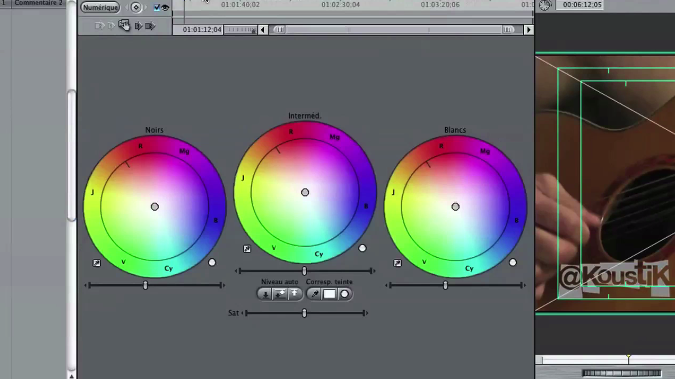Grab the left zoom scrollbar handle

click(x=279, y=30)
